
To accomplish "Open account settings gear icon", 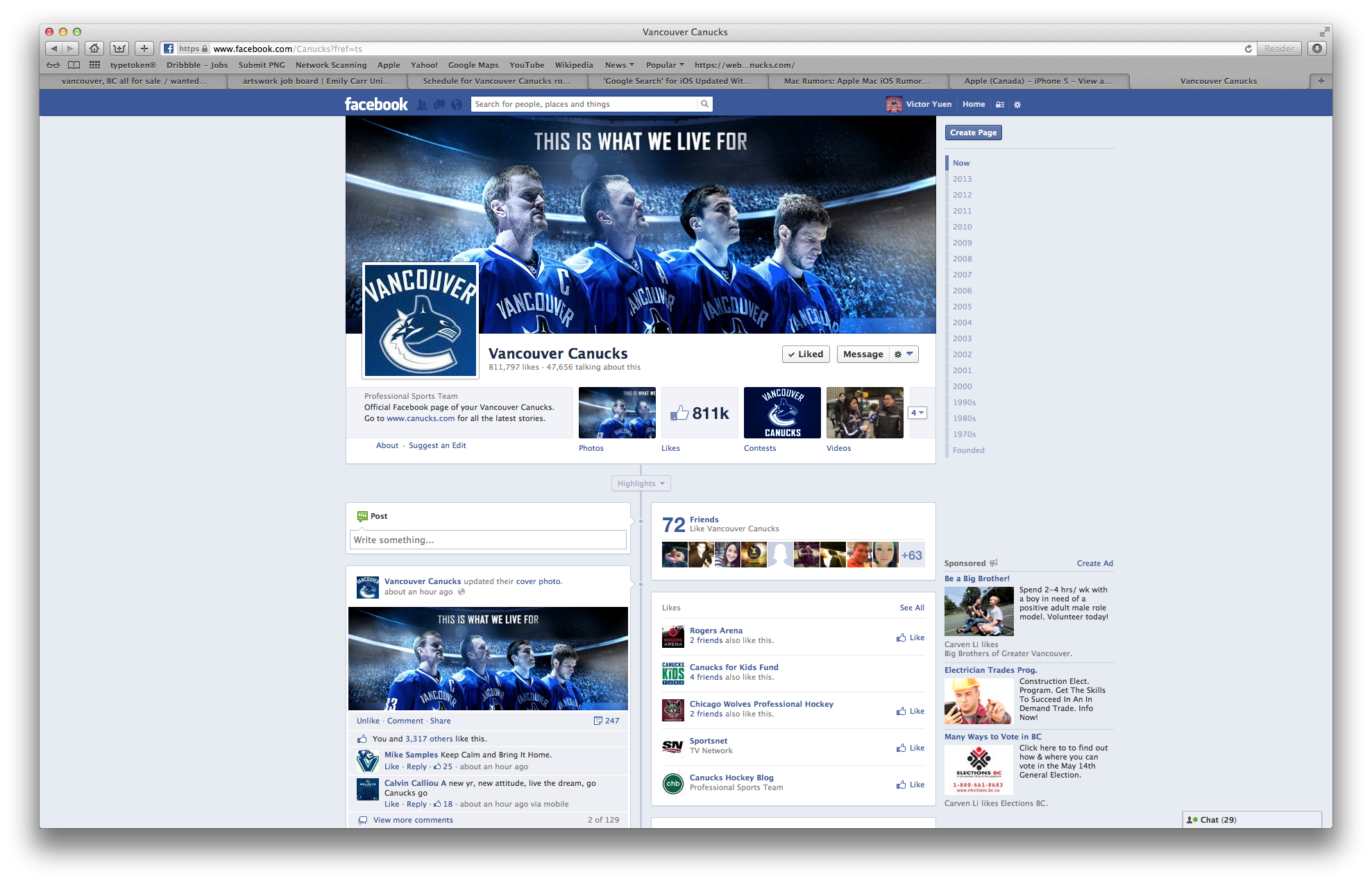I will pyautogui.click(x=1017, y=105).
